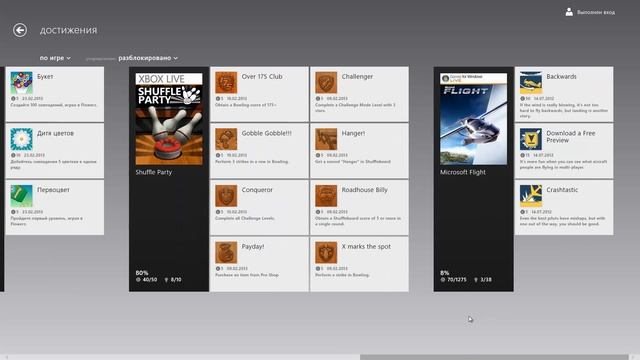Click the 'достижения' page heading
This screenshot has height=360, width=640.
(x=69, y=30)
